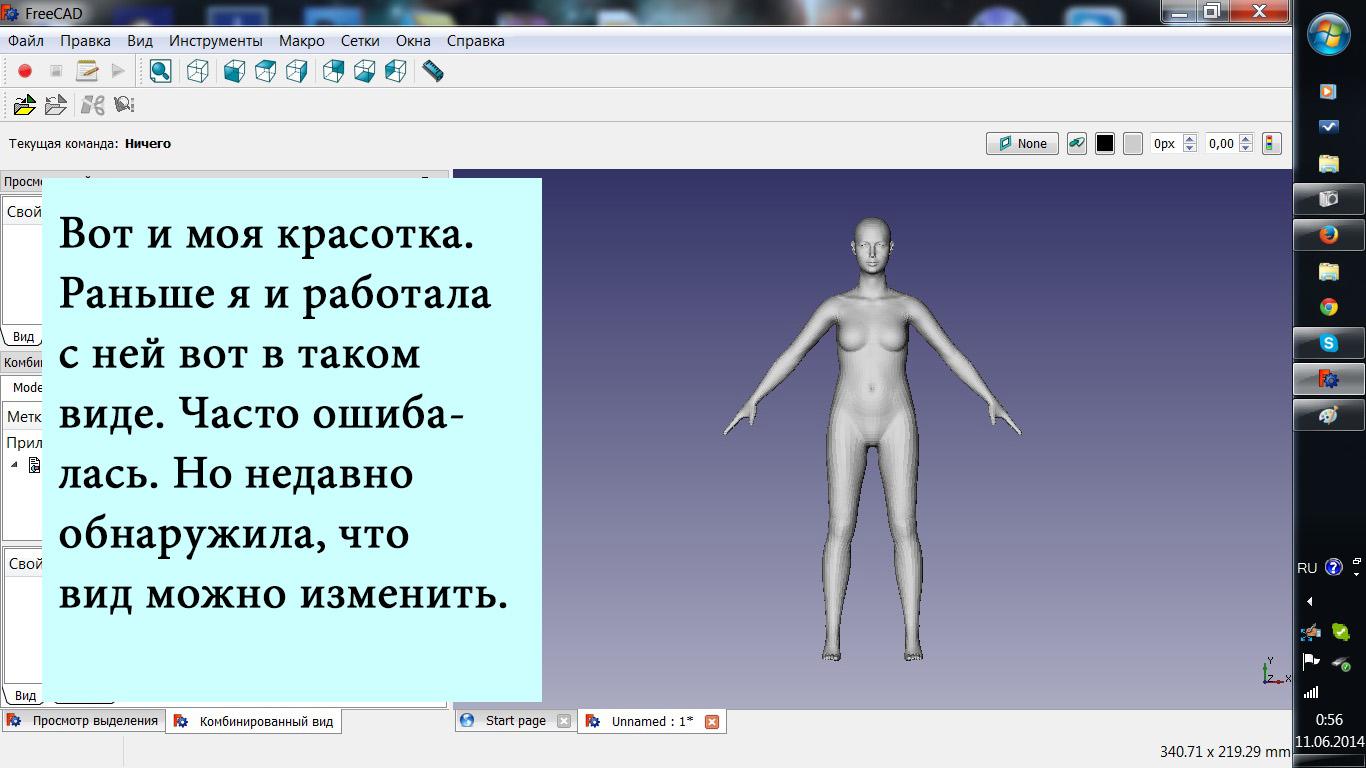The width and height of the screenshot is (1366, 768).
Task: Select Вид tab just above Комби panel header
Action: click(24, 337)
